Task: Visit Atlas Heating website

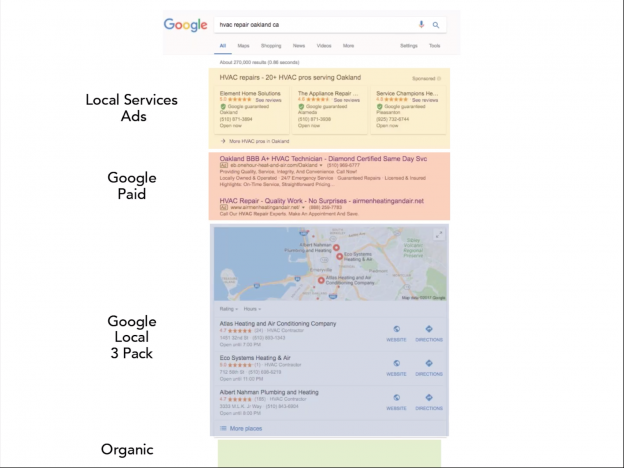Action: 396,333
